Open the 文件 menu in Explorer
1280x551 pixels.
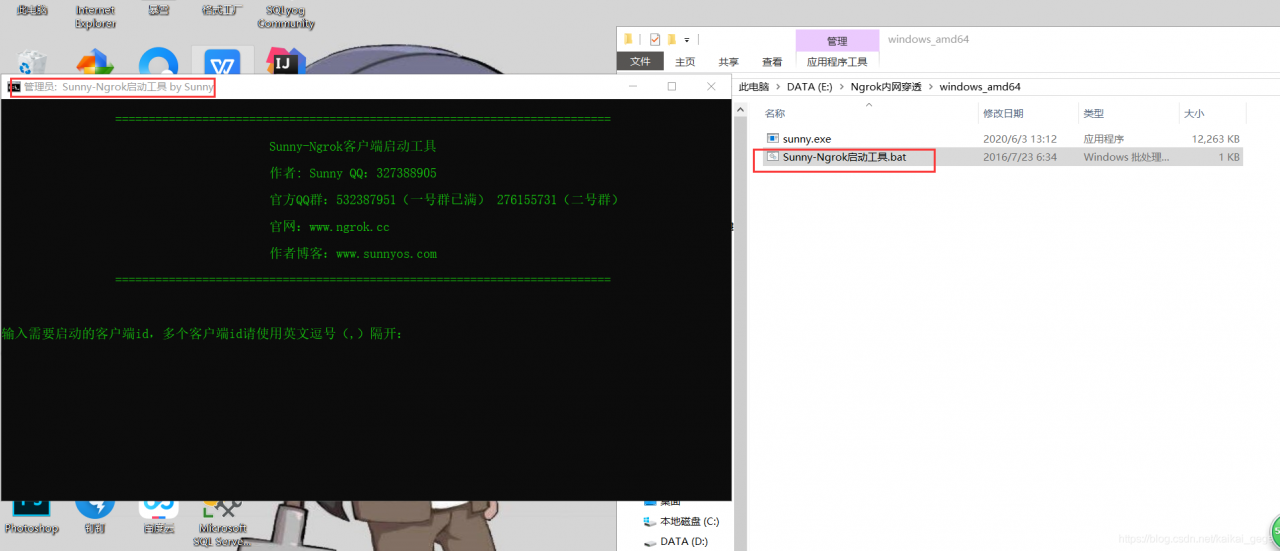pyautogui.click(x=640, y=61)
